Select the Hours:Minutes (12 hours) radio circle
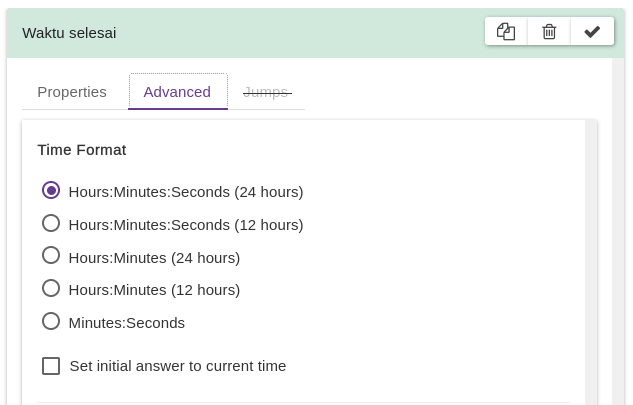Image resolution: width=633 pixels, height=405 pixels. tap(51, 288)
